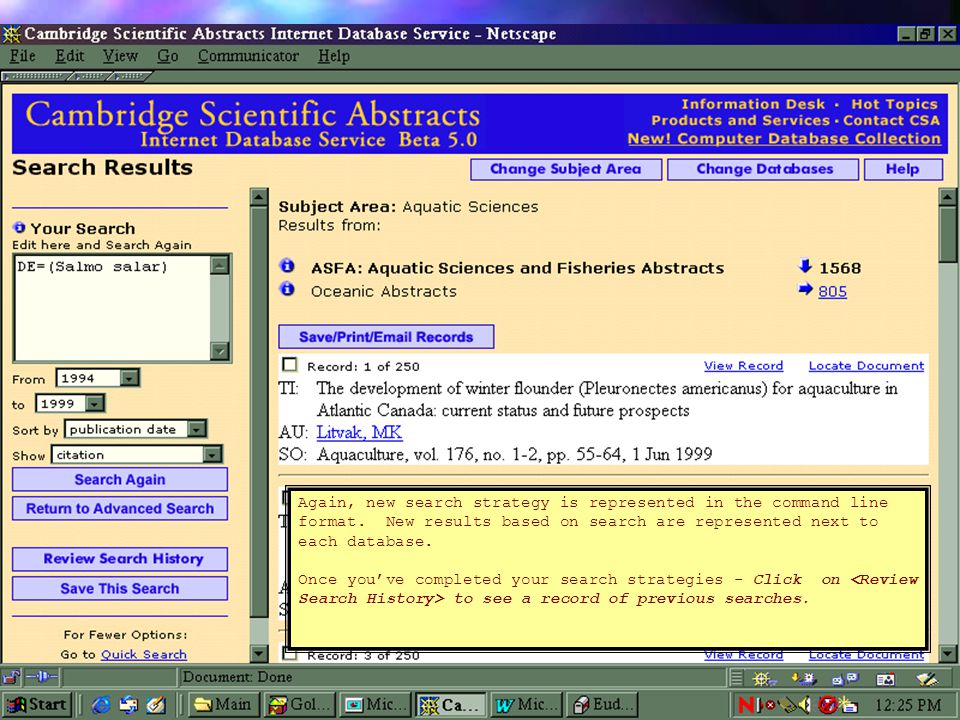Click Save This Search button
The image size is (960, 720).
tap(120, 588)
